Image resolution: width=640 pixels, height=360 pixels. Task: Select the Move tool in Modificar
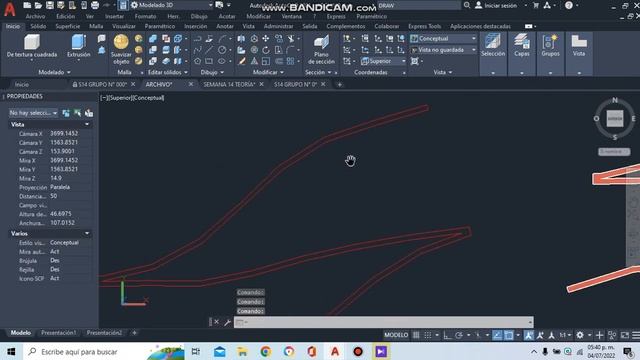pyautogui.click(x=266, y=38)
